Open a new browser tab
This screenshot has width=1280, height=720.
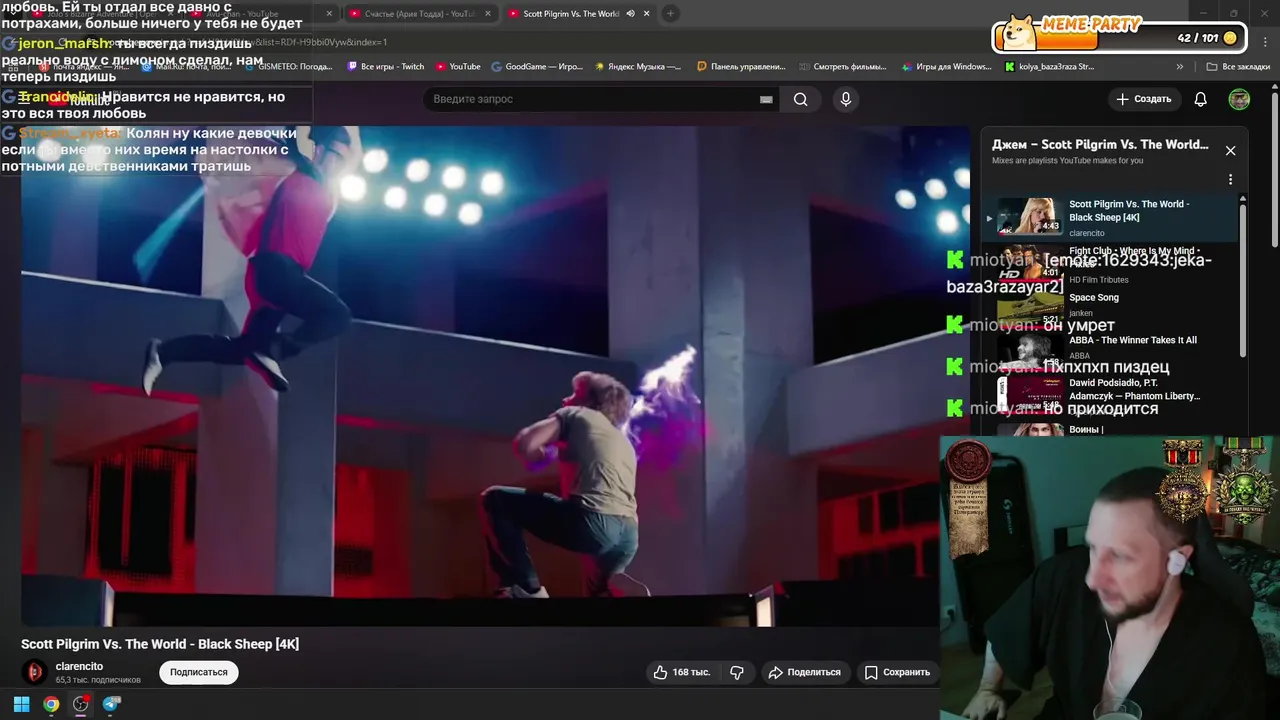coord(670,14)
